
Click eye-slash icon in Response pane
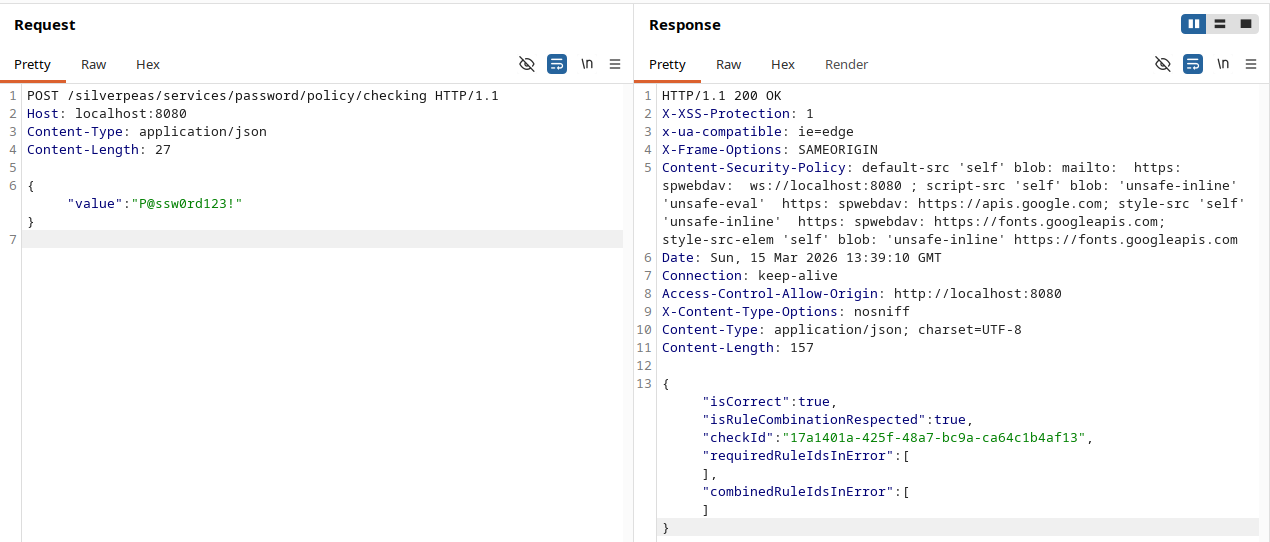1162,64
